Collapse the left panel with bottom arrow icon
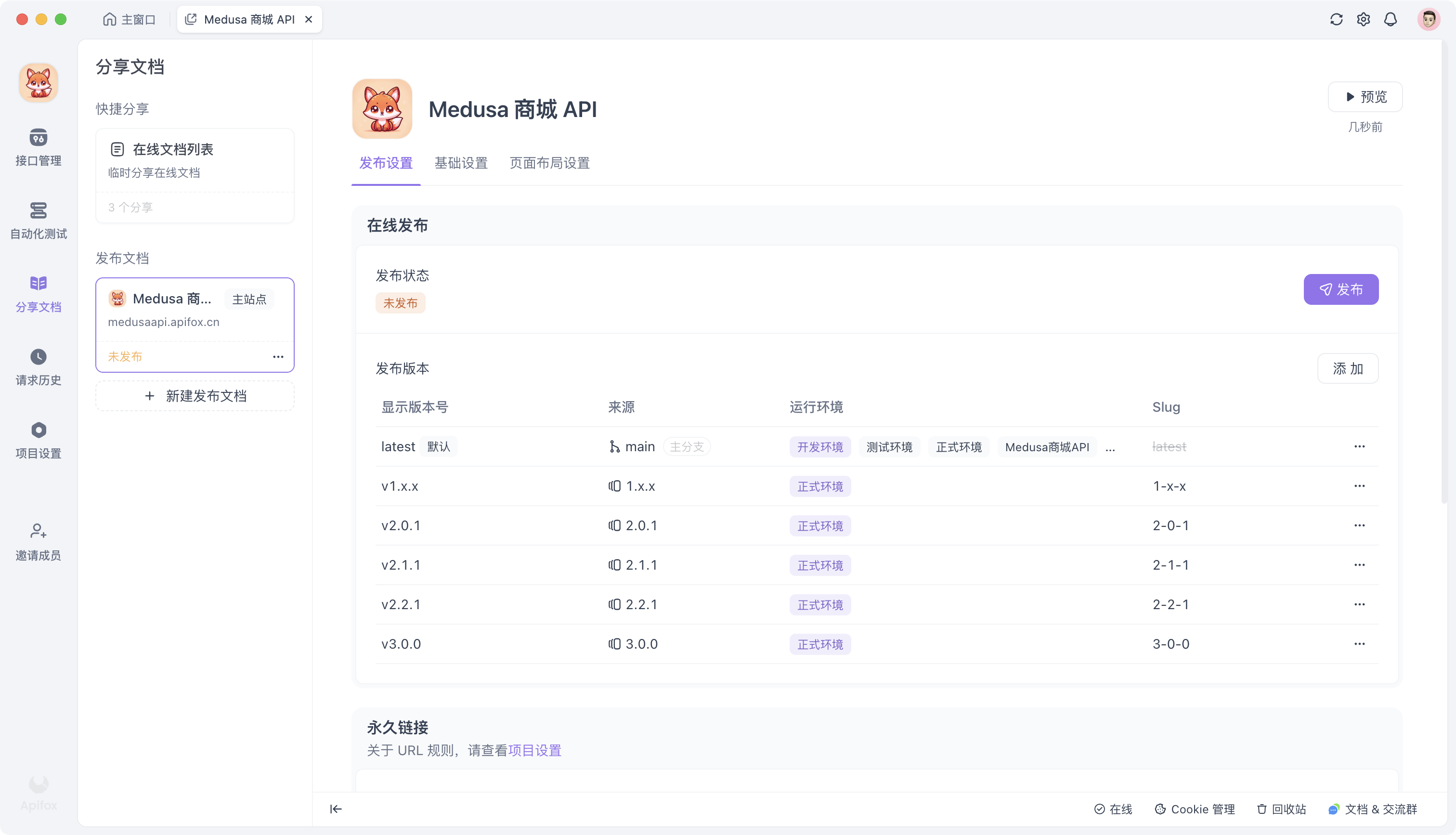This screenshot has height=835, width=1456. (336, 809)
